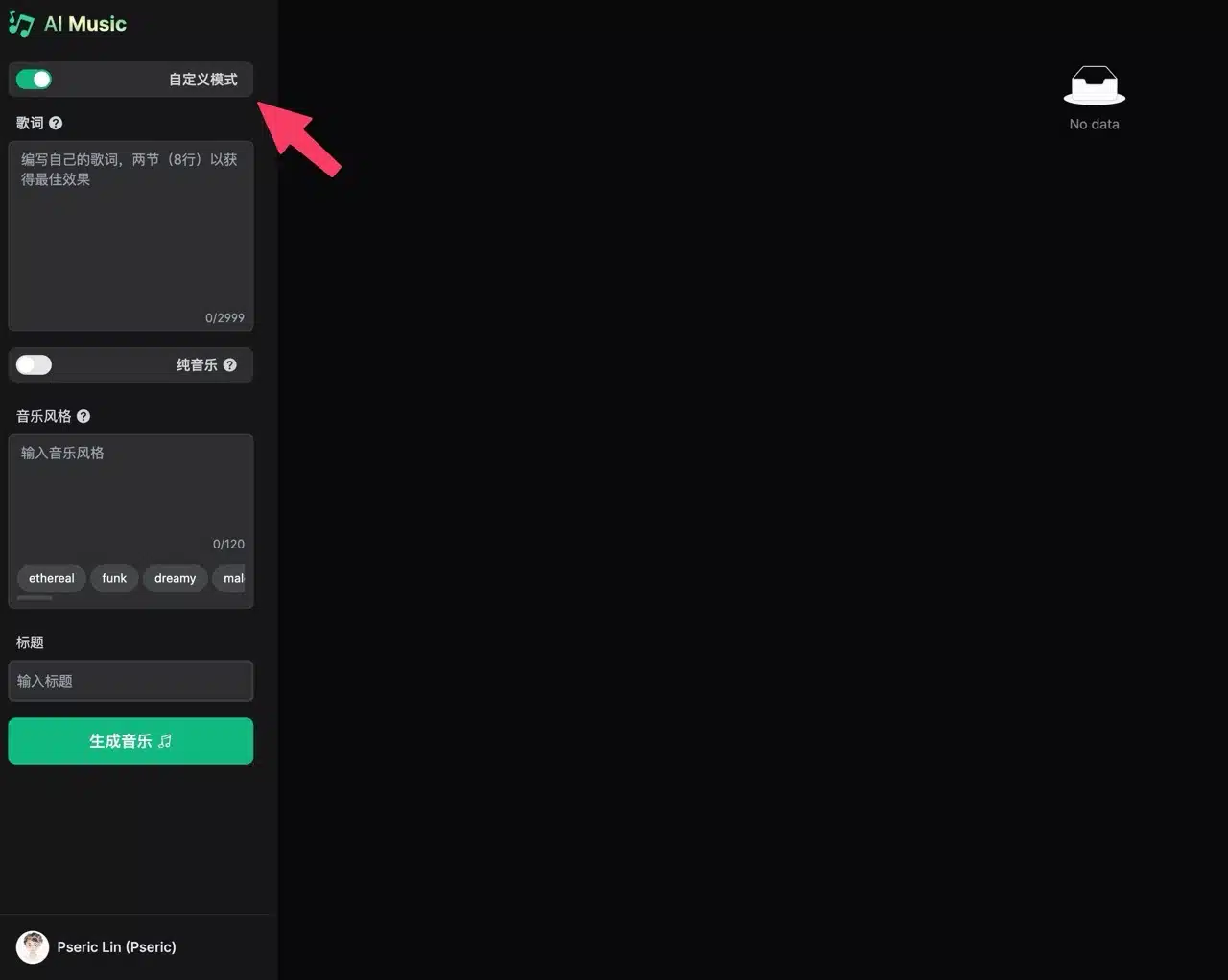Select the funk style tag

point(114,578)
